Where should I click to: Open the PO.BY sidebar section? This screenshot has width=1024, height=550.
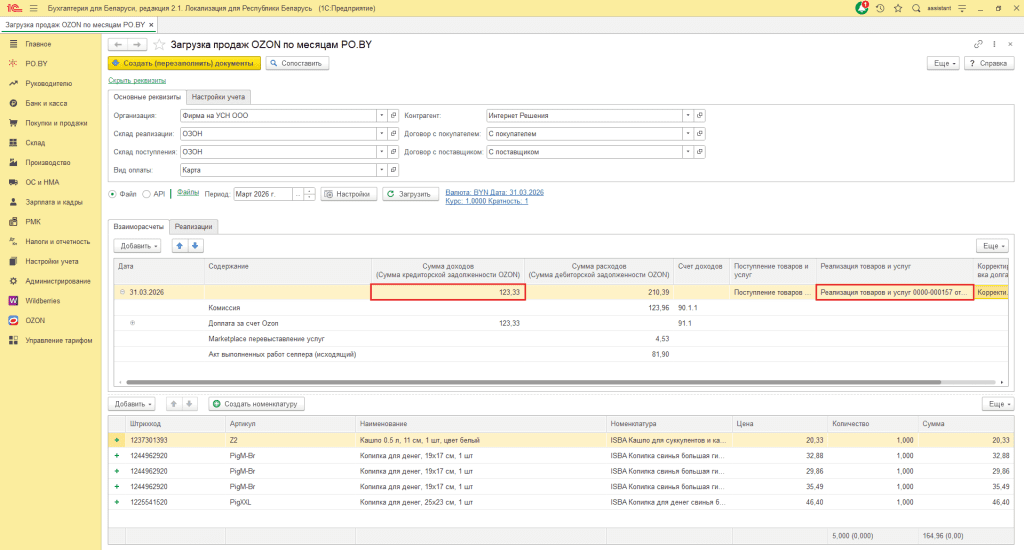[36, 63]
